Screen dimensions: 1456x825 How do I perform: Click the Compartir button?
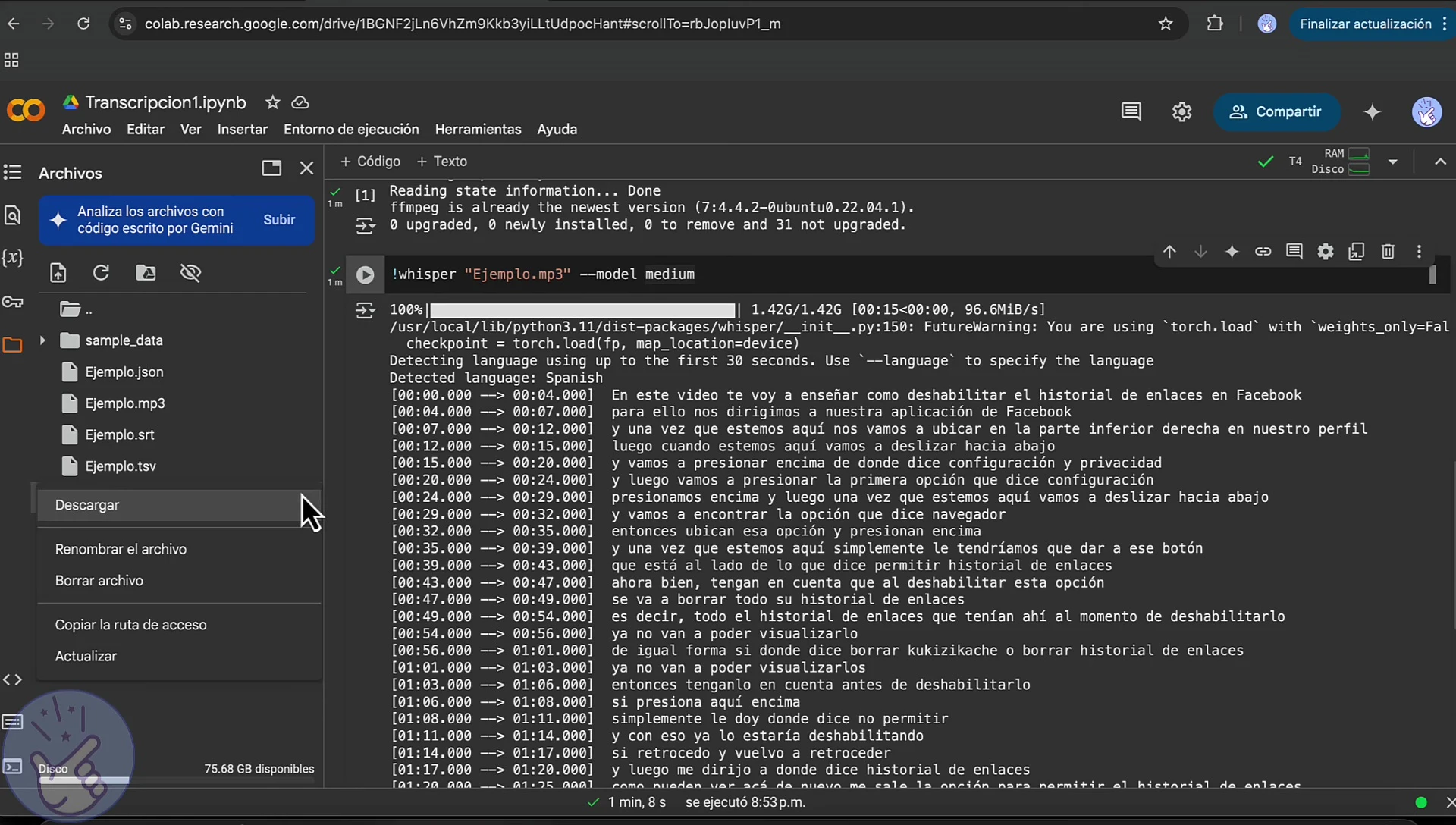(1276, 112)
